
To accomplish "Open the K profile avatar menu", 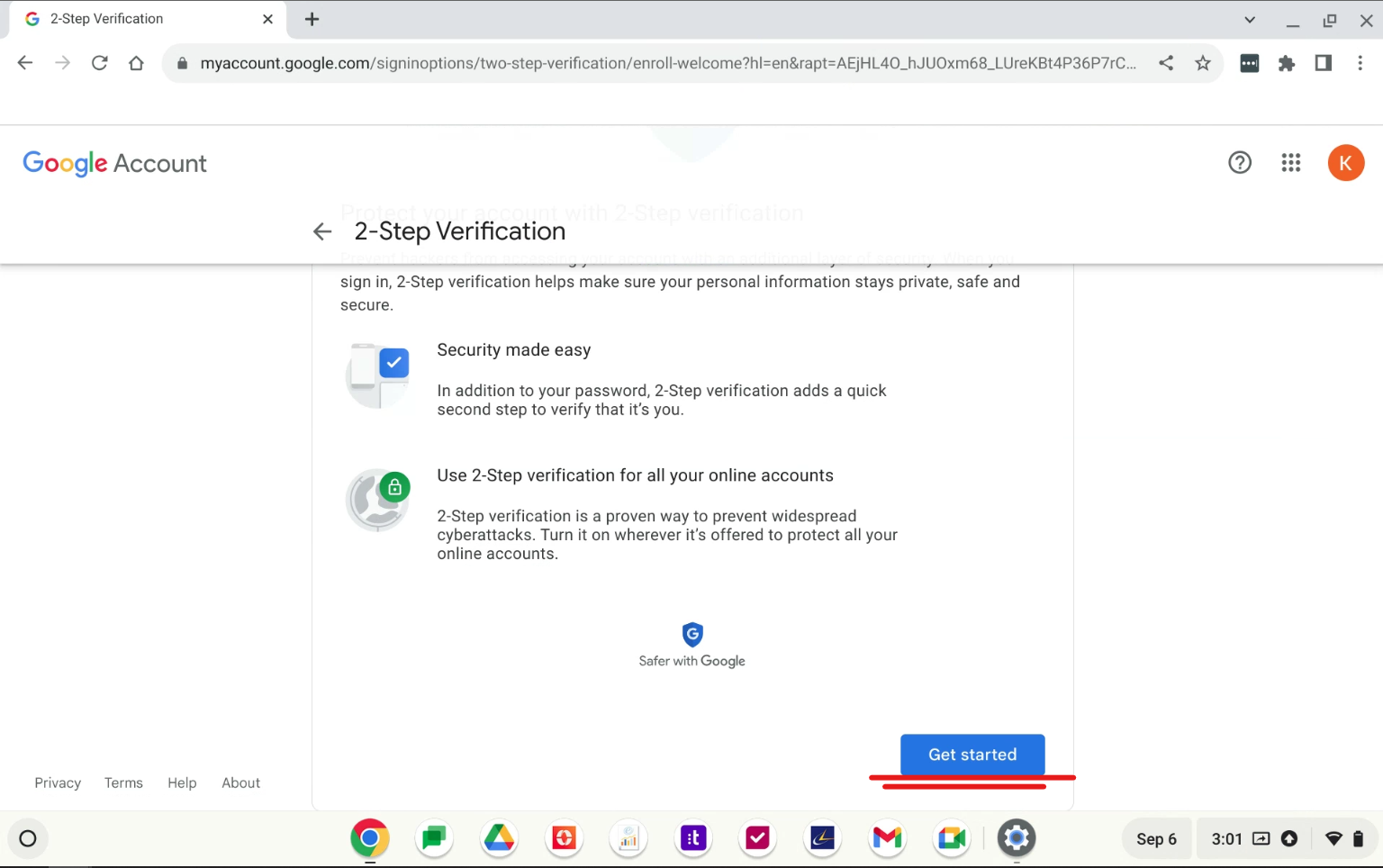I will point(1346,163).
